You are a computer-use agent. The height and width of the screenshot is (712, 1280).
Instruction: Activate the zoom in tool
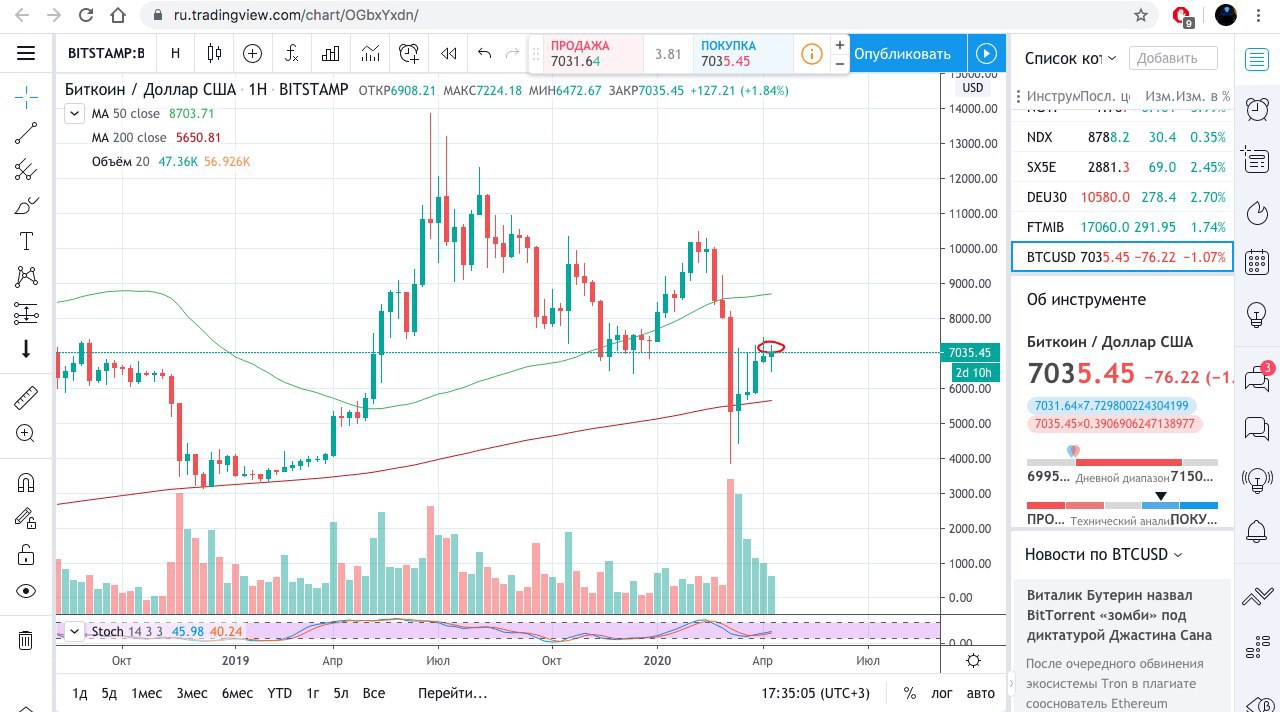(26, 434)
